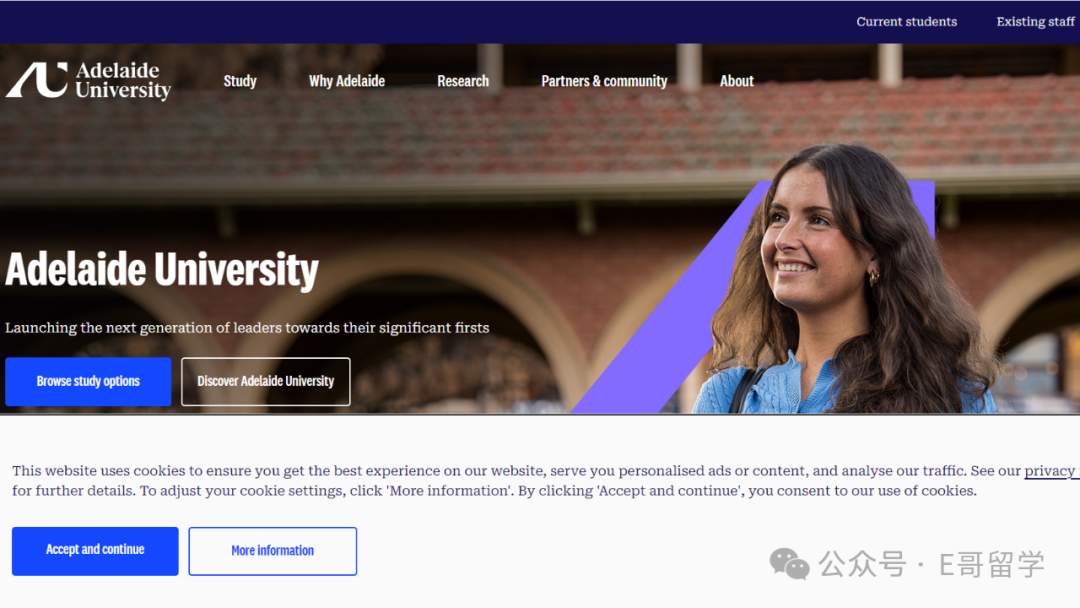Click the Adelaide University hero heading
Viewport: 1080px width, 608px height.
[x=162, y=269]
